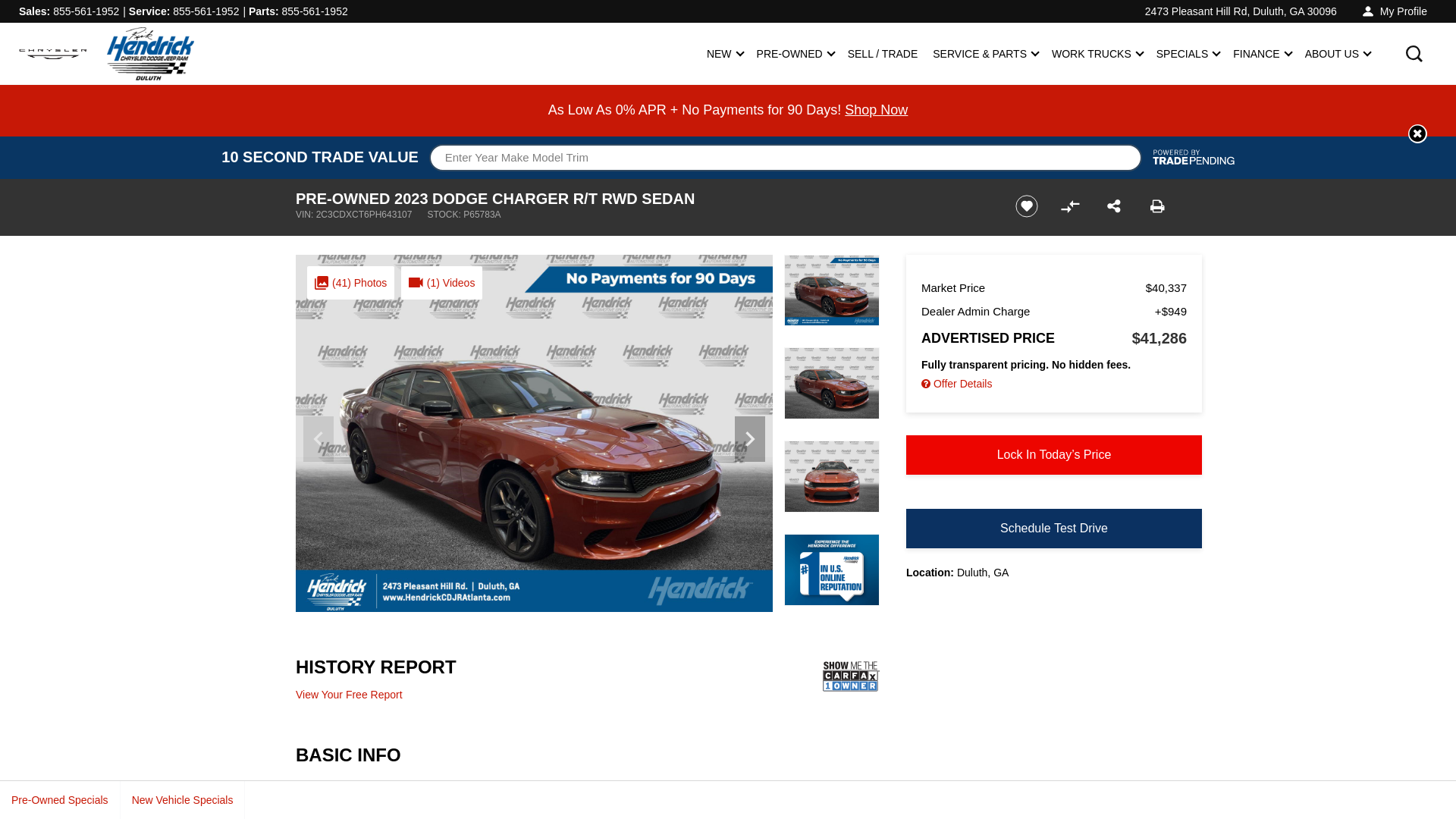
Task: Click the TradePending powered-by logo
Action: point(1194,158)
